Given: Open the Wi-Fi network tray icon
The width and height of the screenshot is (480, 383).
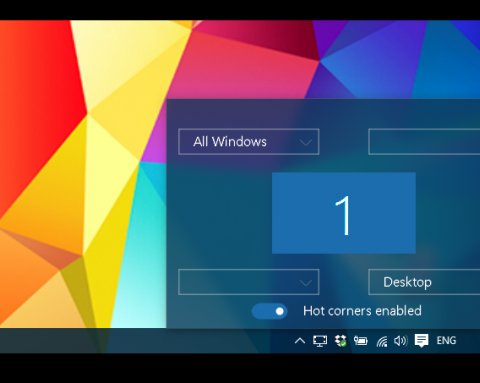Looking at the screenshot, I should click(x=382, y=341).
